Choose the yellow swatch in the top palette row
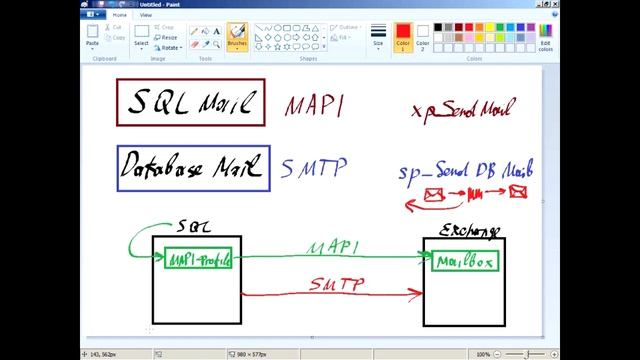 490,27
